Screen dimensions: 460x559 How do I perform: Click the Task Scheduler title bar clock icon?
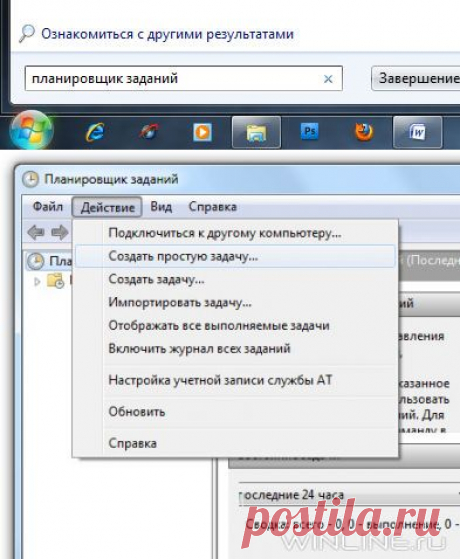pyautogui.click(x=30, y=179)
